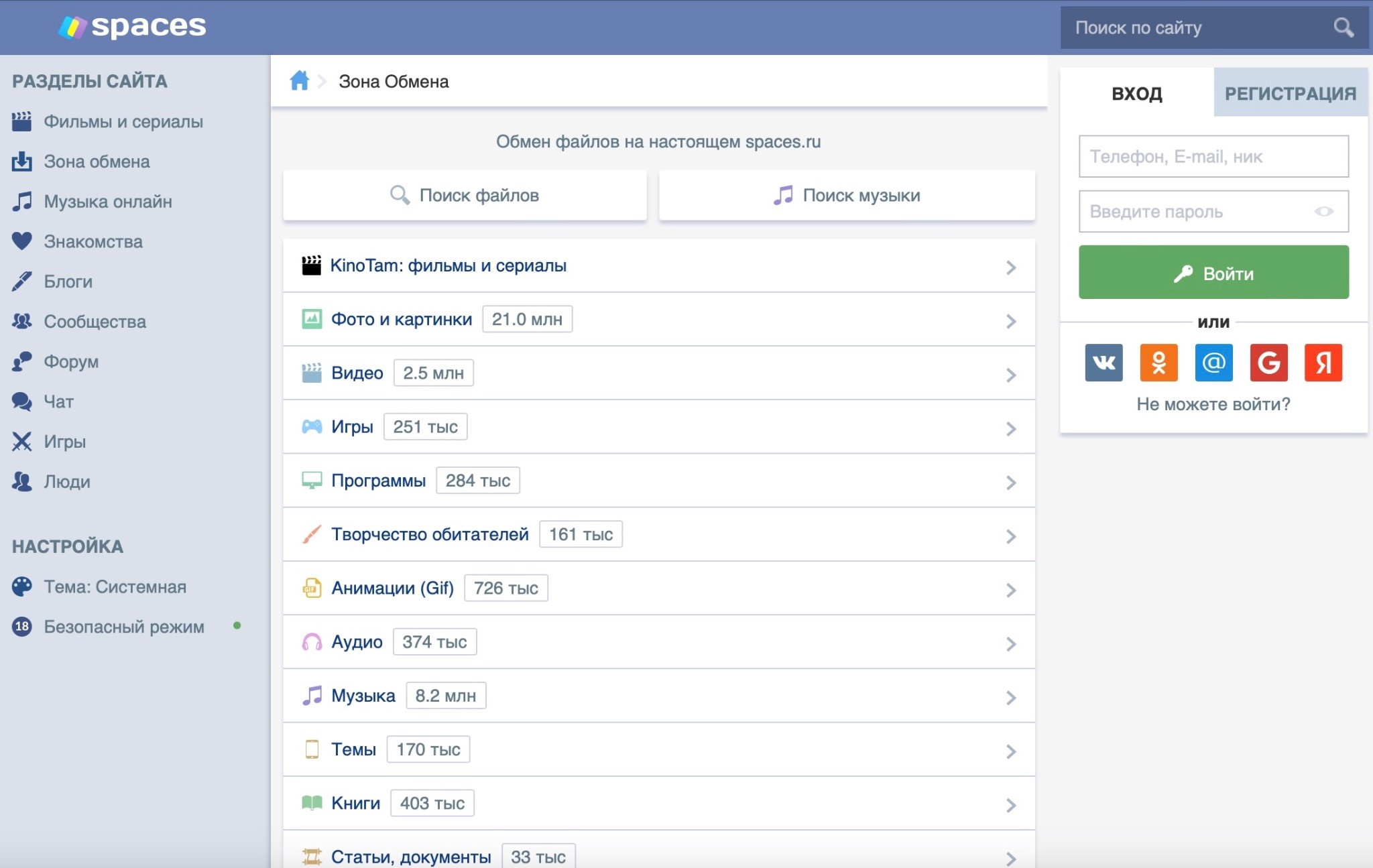This screenshot has height=868, width=1373.
Task: Log in with VK icon
Action: tap(1103, 363)
